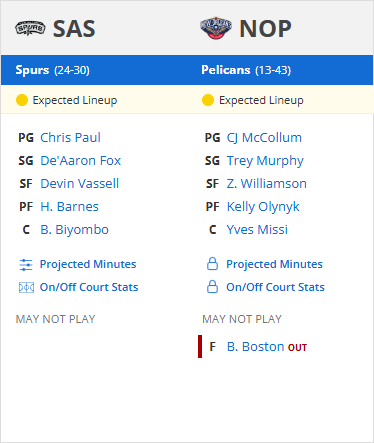Image resolution: width=374 pixels, height=443 pixels.
Task: View Spurs Projected Minutes
Action: pyautogui.click(x=88, y=264)
